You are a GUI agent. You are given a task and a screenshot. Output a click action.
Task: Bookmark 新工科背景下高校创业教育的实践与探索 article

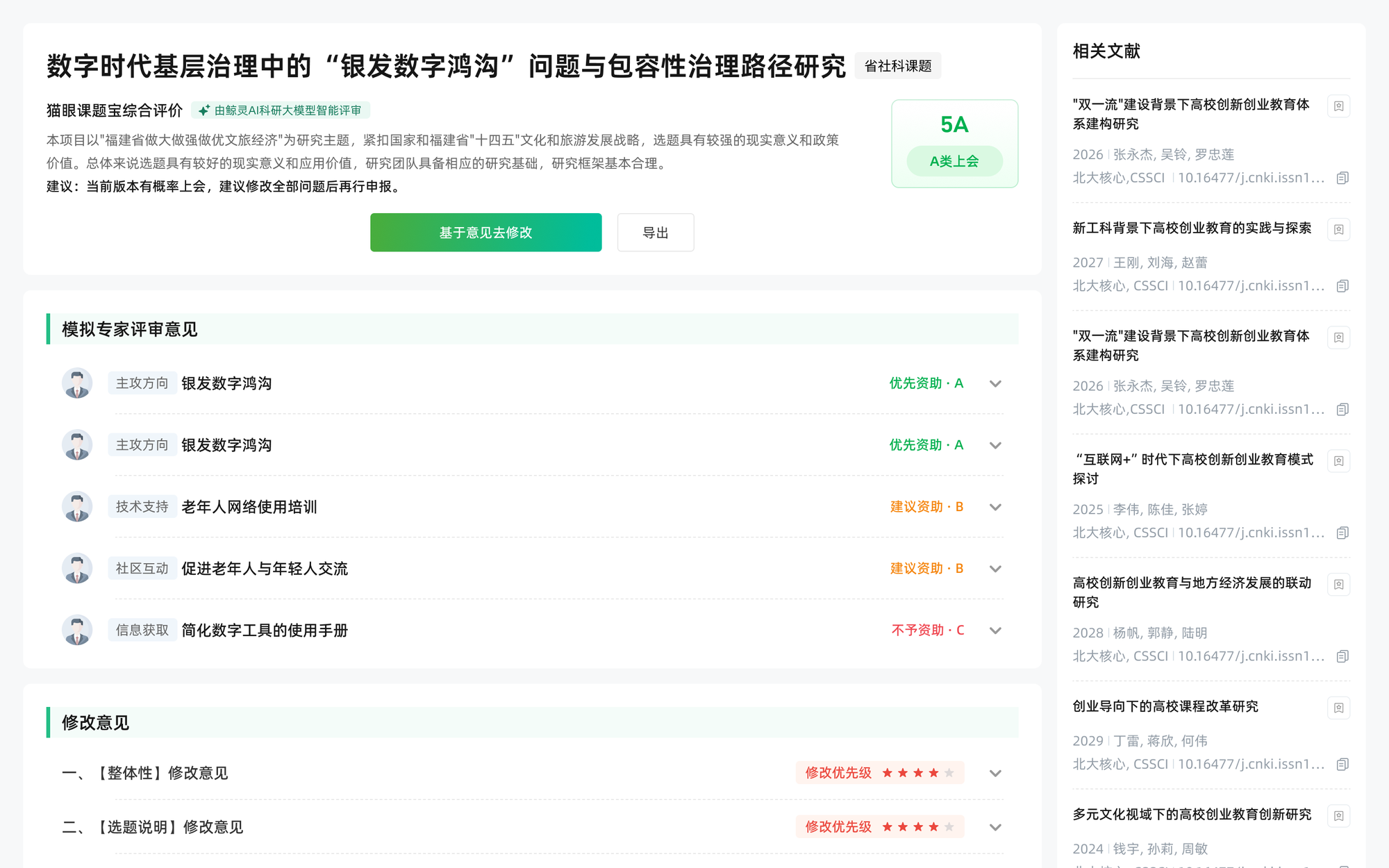[1338, 229]
